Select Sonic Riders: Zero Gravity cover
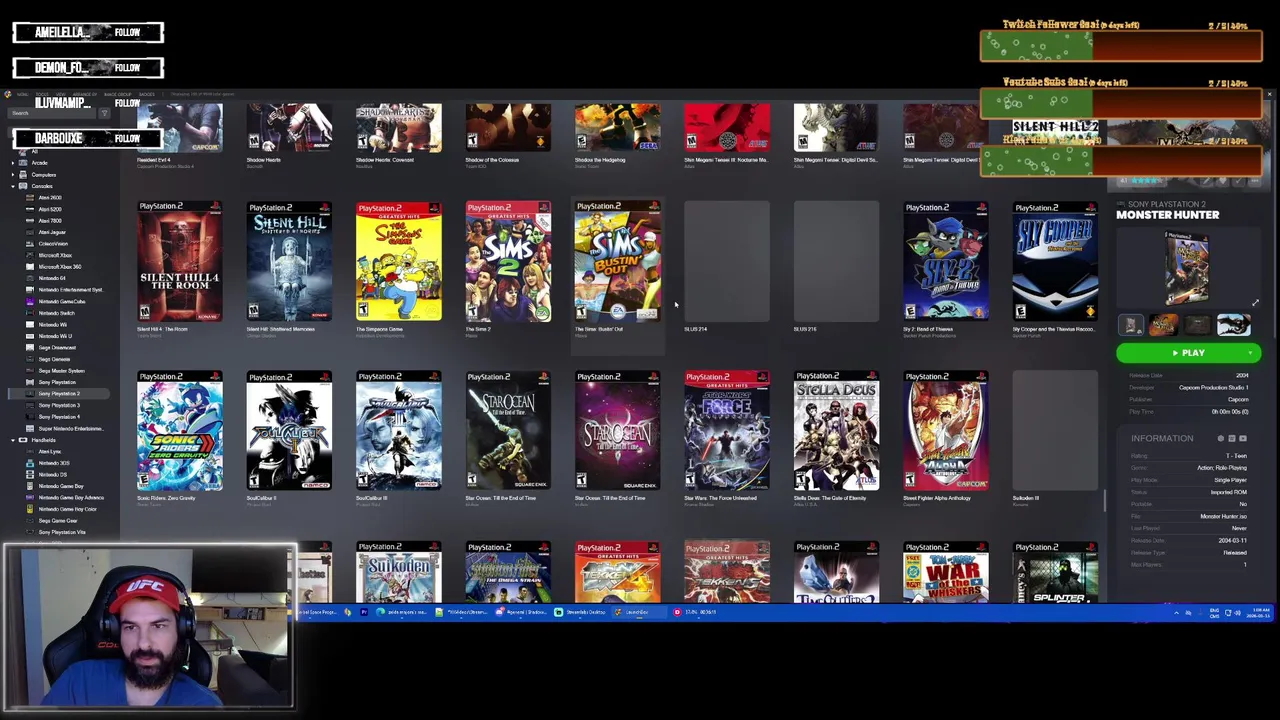Image resolution: width=1280 pixels, height=720 pixels. (180, 431)
